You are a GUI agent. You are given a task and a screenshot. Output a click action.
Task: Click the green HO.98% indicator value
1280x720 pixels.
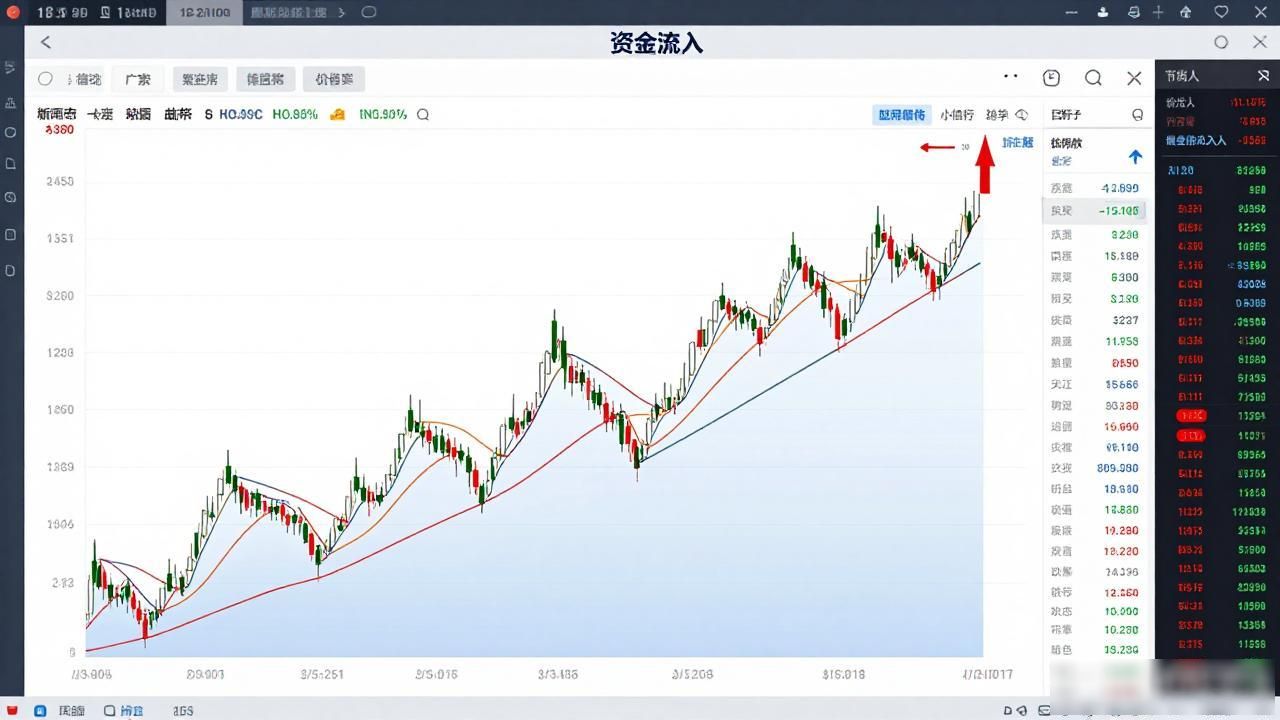point(295,114)
